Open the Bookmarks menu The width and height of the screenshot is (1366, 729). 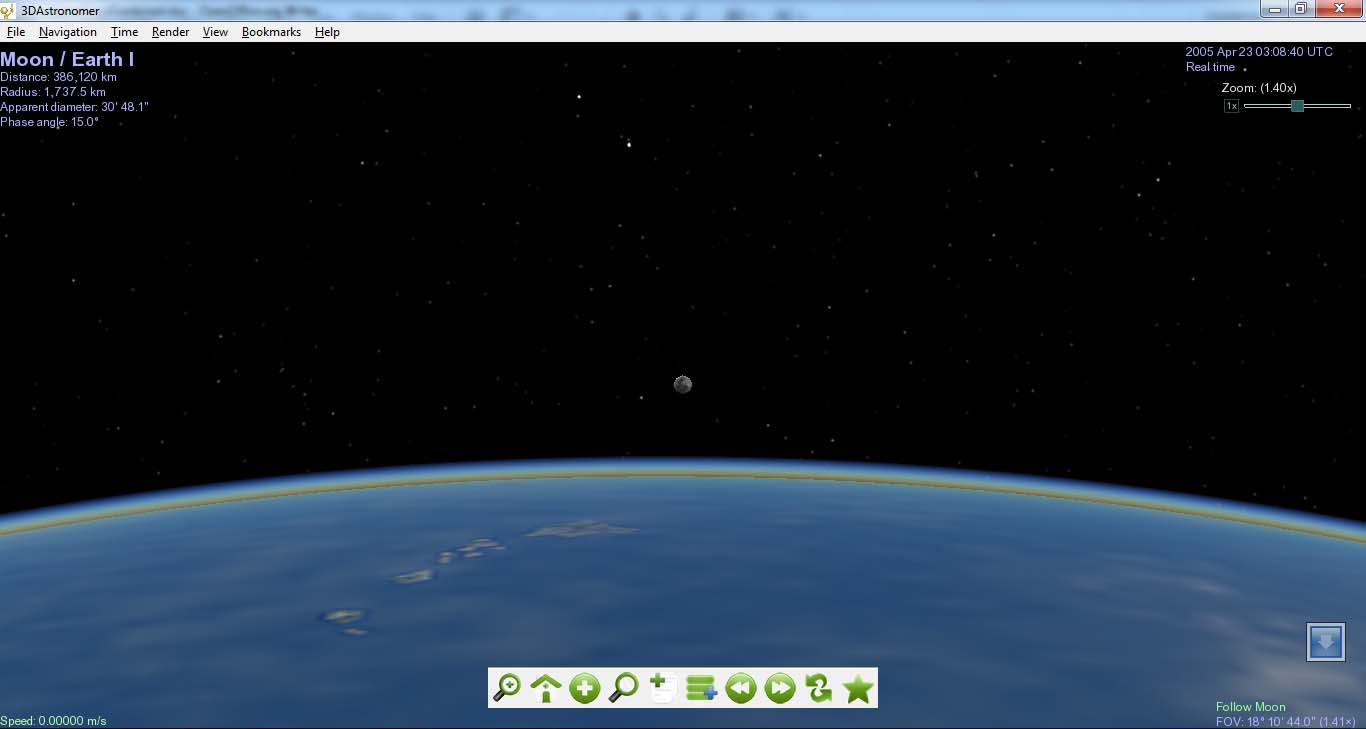(x=271, y=32)
